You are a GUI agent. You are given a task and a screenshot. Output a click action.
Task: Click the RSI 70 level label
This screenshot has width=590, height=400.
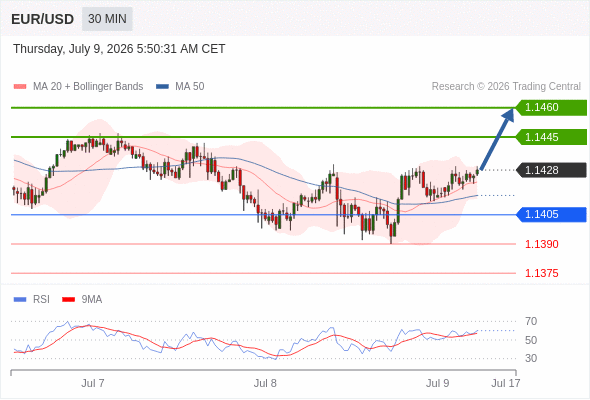tap(531, 321)
